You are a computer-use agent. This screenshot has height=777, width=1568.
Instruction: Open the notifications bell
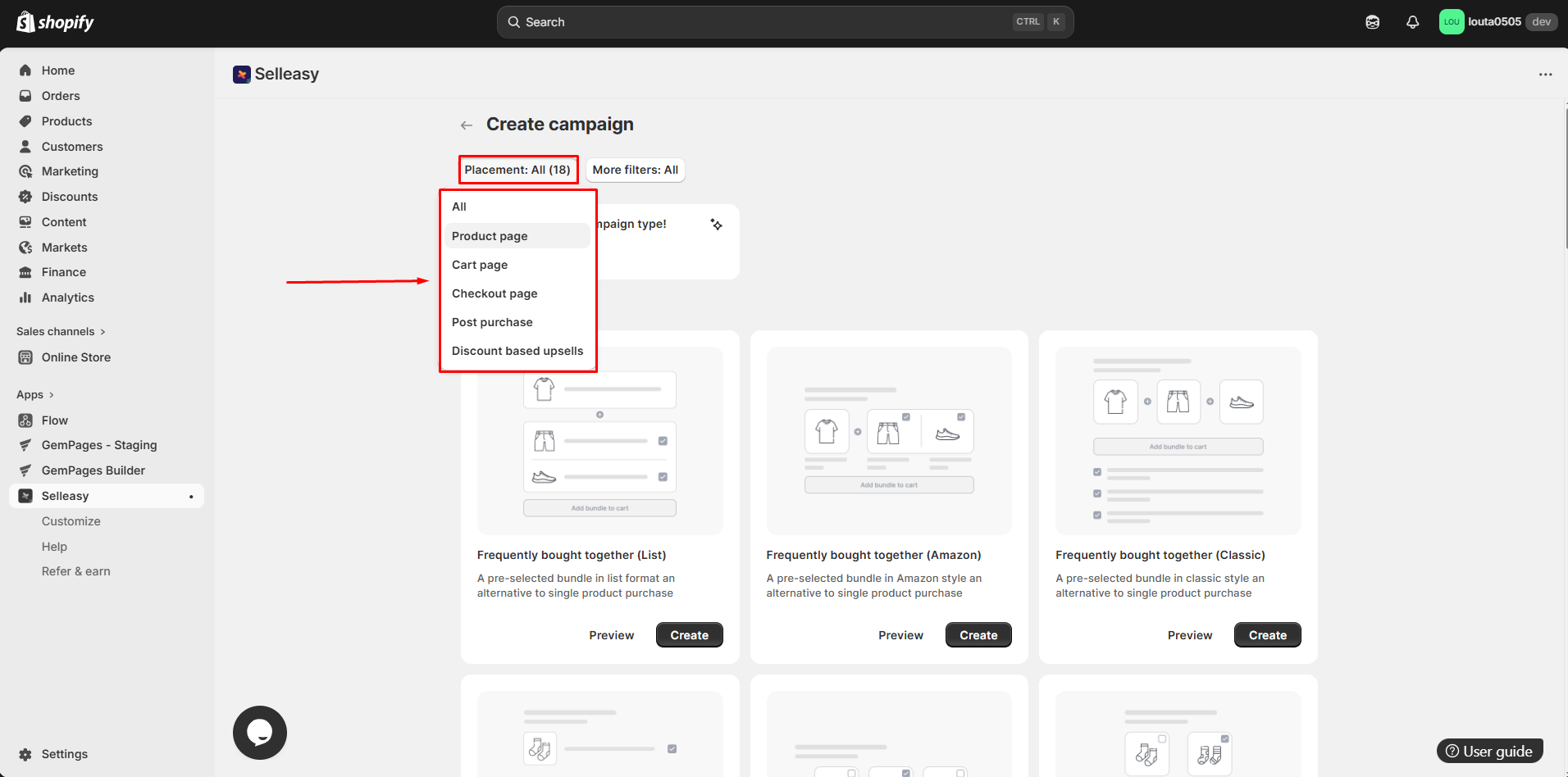[x=1412, y=22]
